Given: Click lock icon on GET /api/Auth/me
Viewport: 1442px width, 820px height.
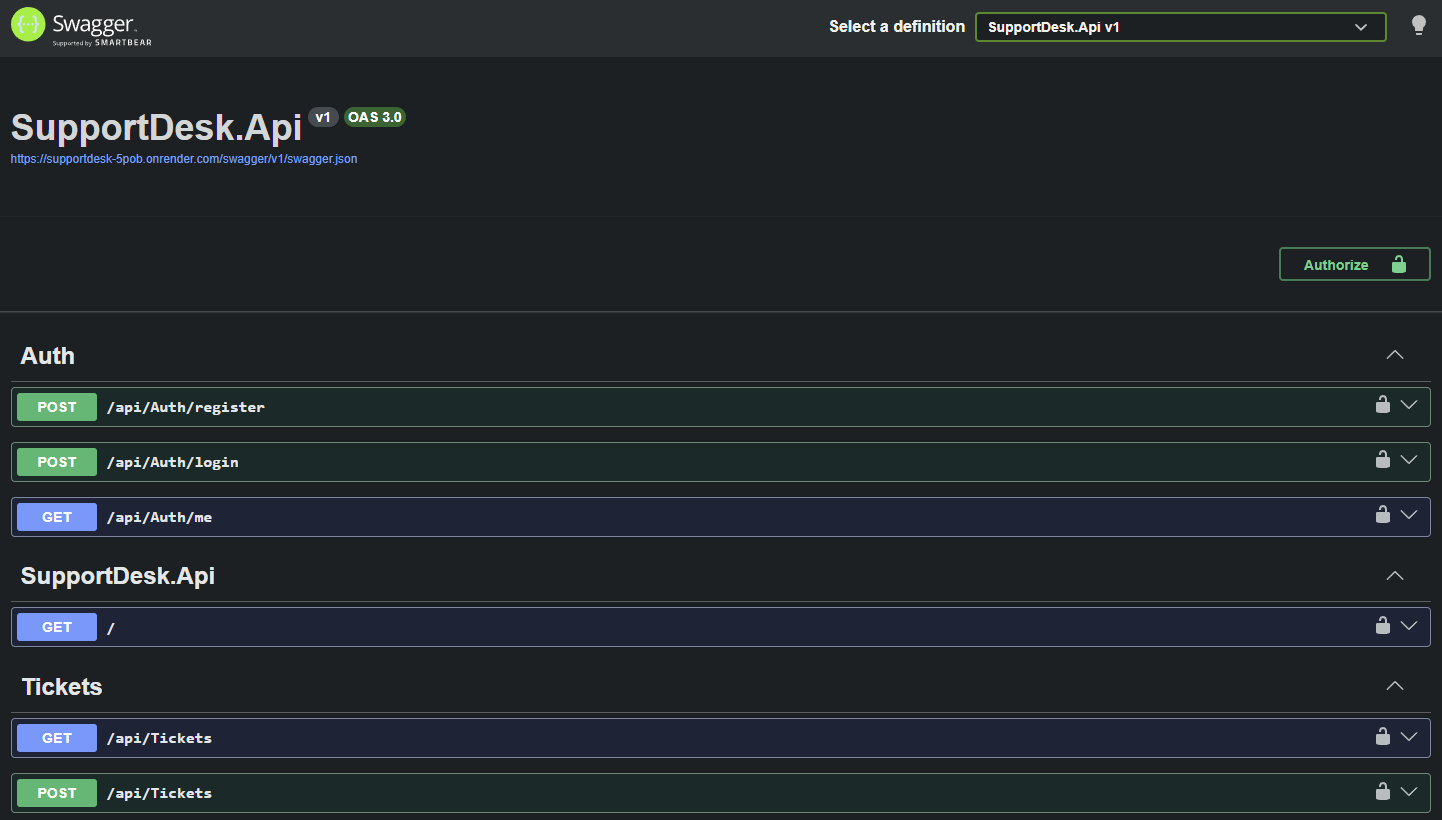Looking at the screenshot, I should 1383,515.
